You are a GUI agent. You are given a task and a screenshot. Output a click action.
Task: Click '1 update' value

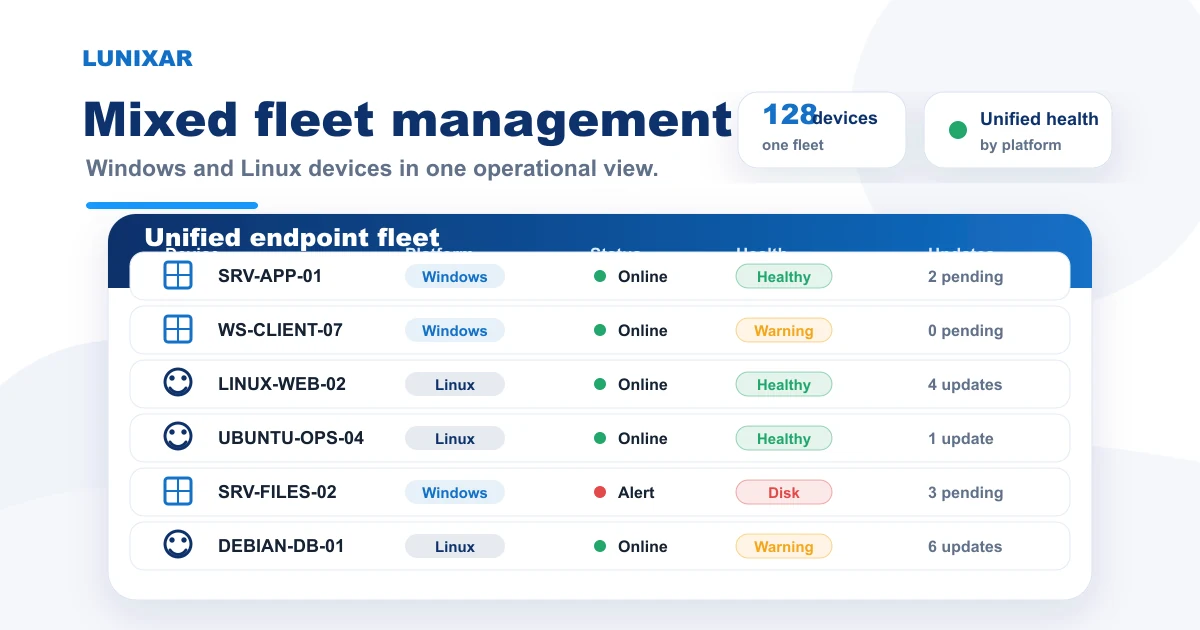click(961, 439)
